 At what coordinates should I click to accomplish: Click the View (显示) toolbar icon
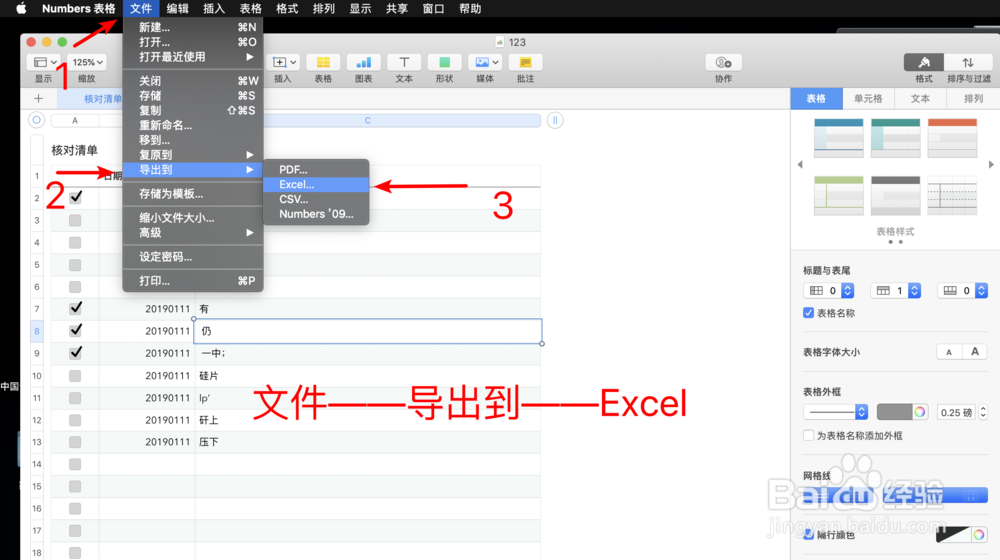(45, 62)
